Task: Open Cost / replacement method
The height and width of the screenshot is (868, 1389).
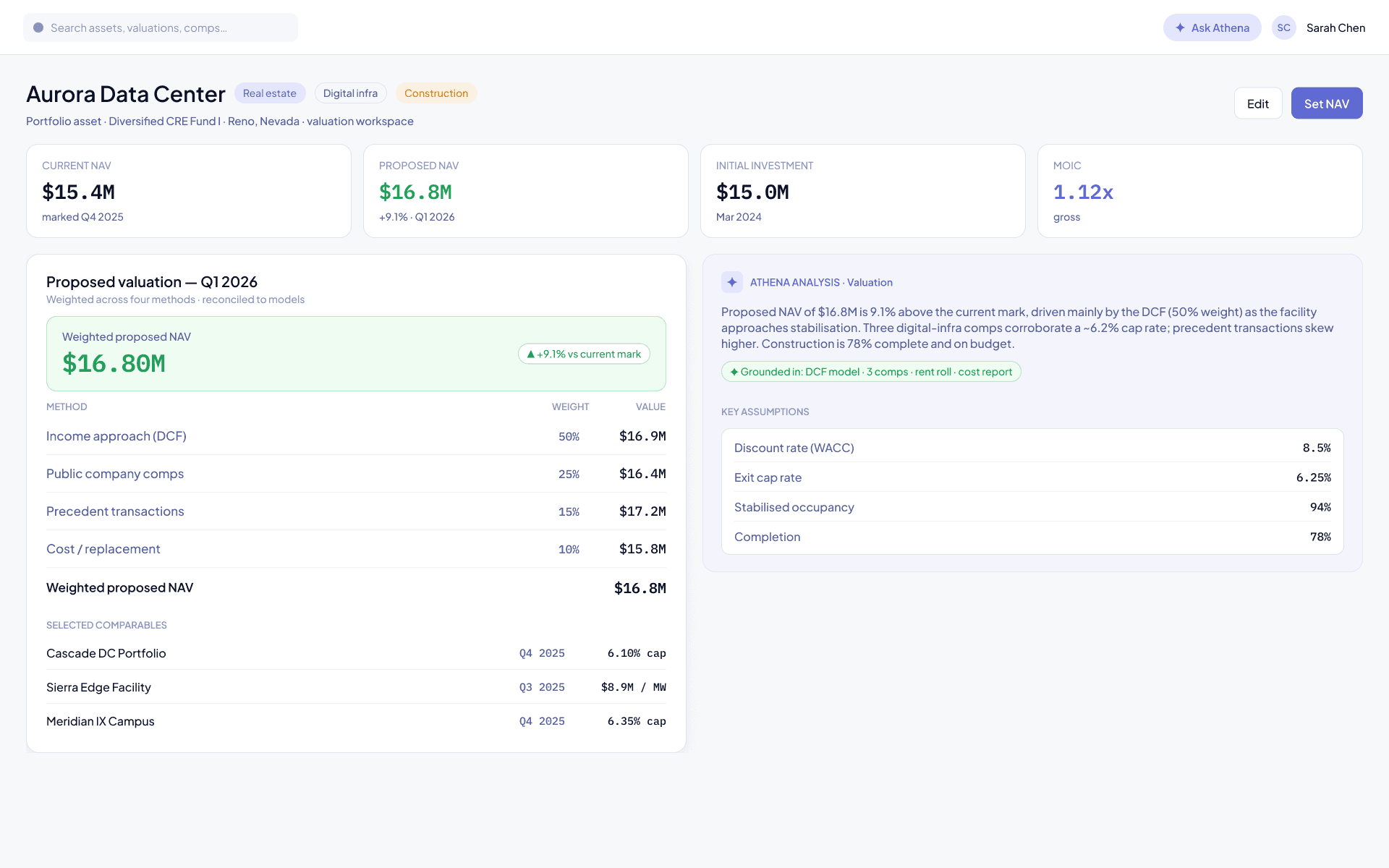Action: (356, 549)
